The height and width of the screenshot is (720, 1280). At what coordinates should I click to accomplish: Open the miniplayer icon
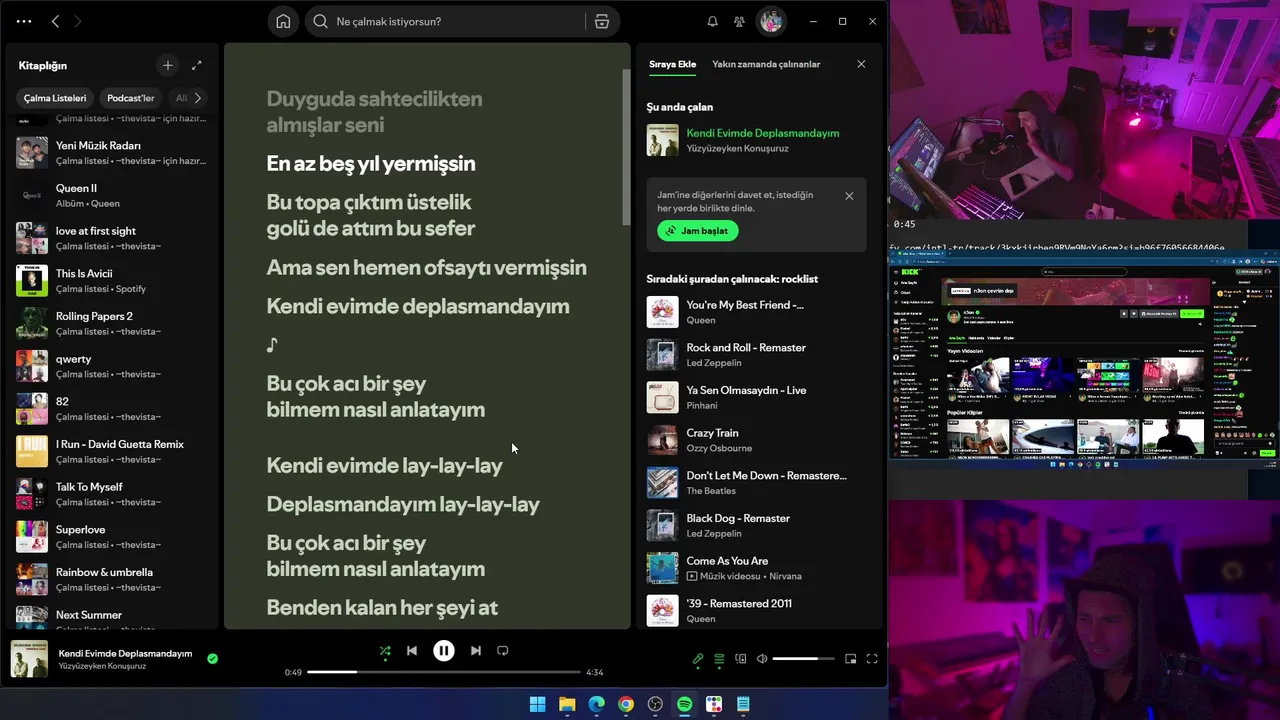851,659
